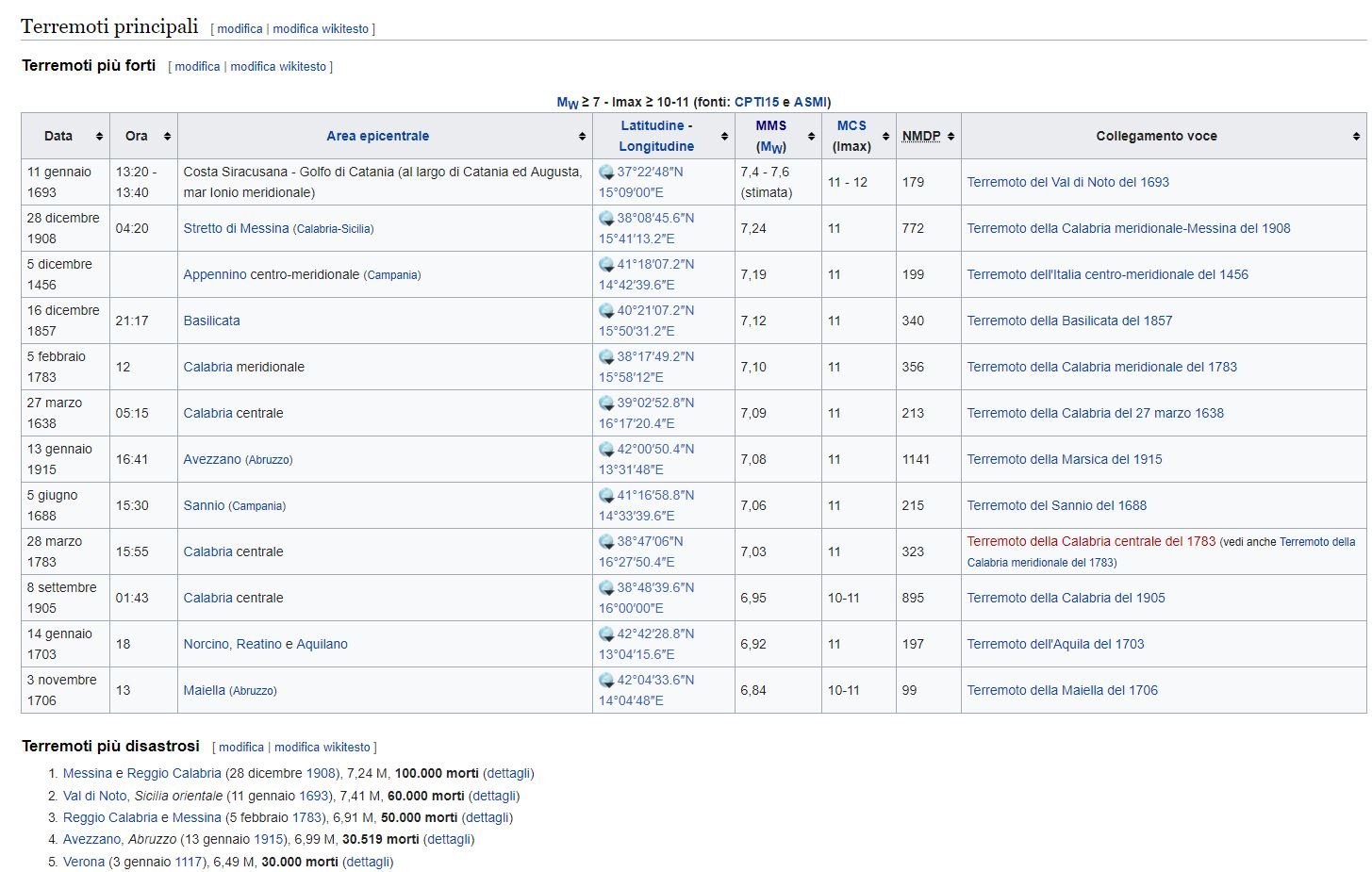Sort table by MCS (Imax) column
1372x872 pixels.
(x=885, y=137)
